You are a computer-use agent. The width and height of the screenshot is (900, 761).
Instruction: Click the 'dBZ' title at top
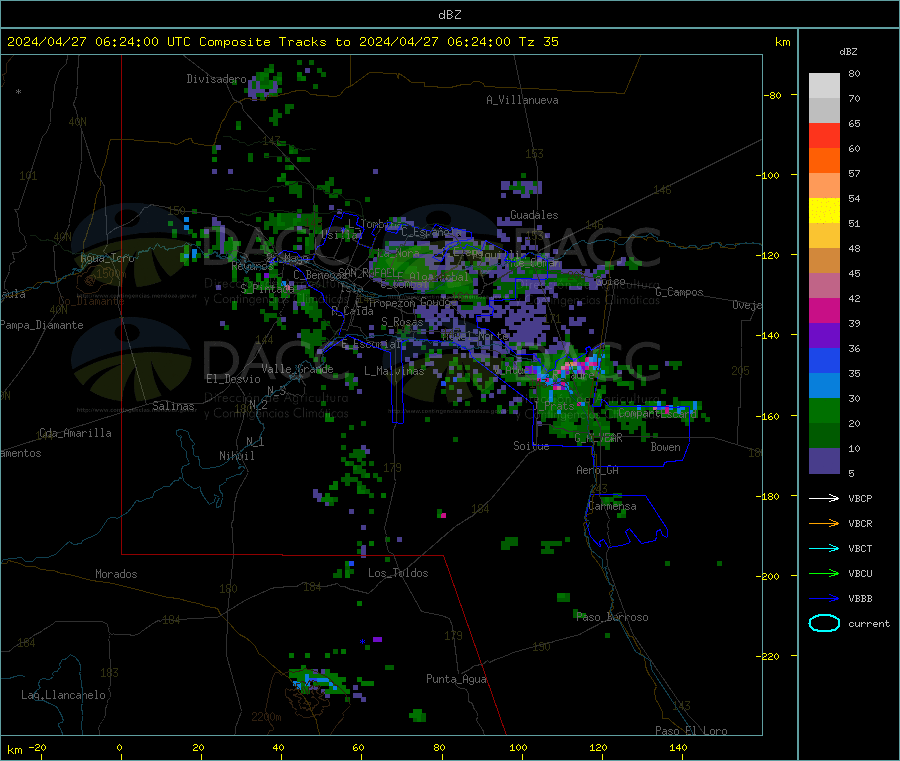click(x=449, y=15)
